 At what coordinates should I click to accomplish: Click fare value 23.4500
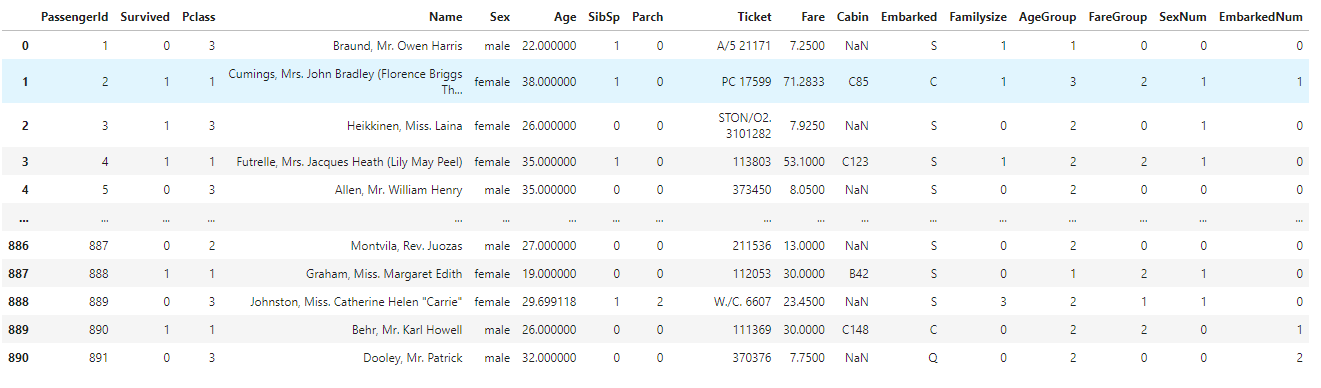(x=804, y=301)
